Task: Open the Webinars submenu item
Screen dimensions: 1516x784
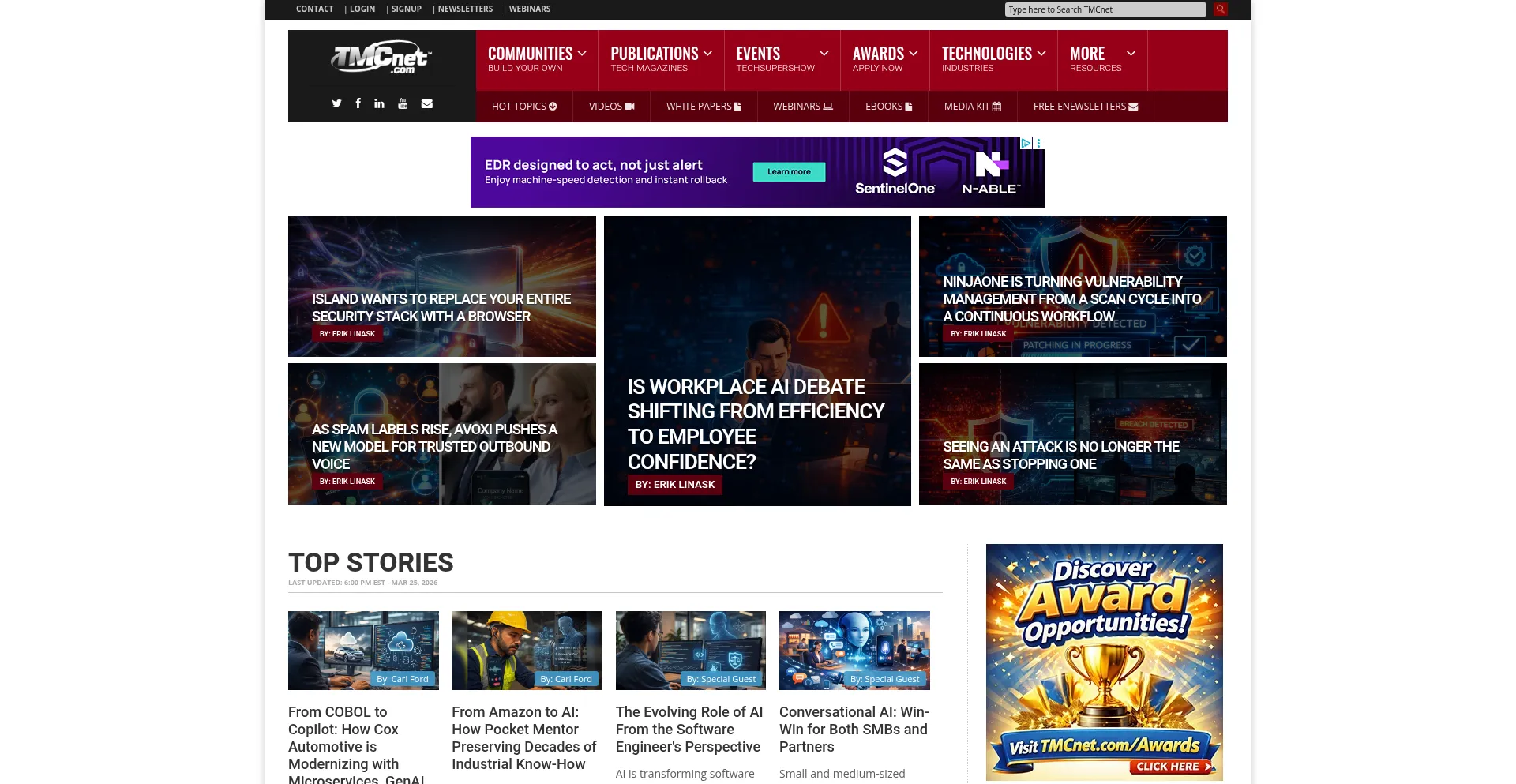Action: 803,107
